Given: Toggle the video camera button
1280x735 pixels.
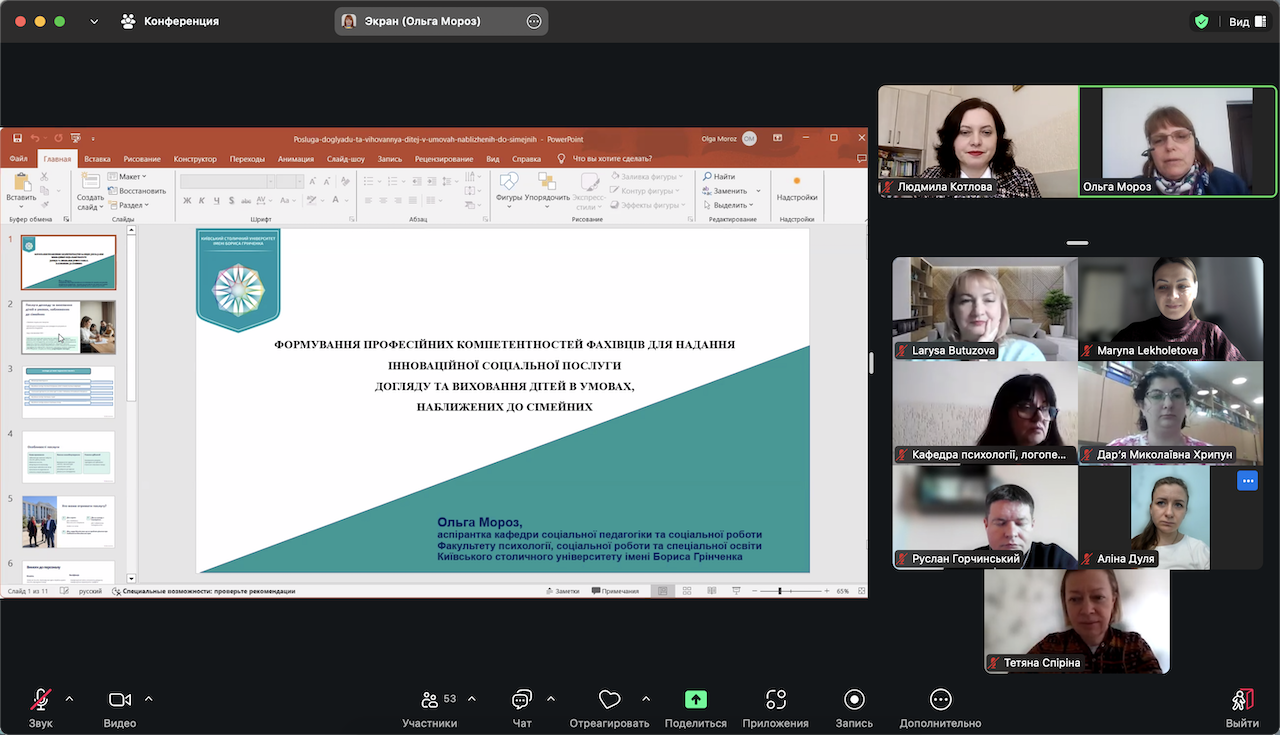Looking at the screenshot, I should [120, 700].
